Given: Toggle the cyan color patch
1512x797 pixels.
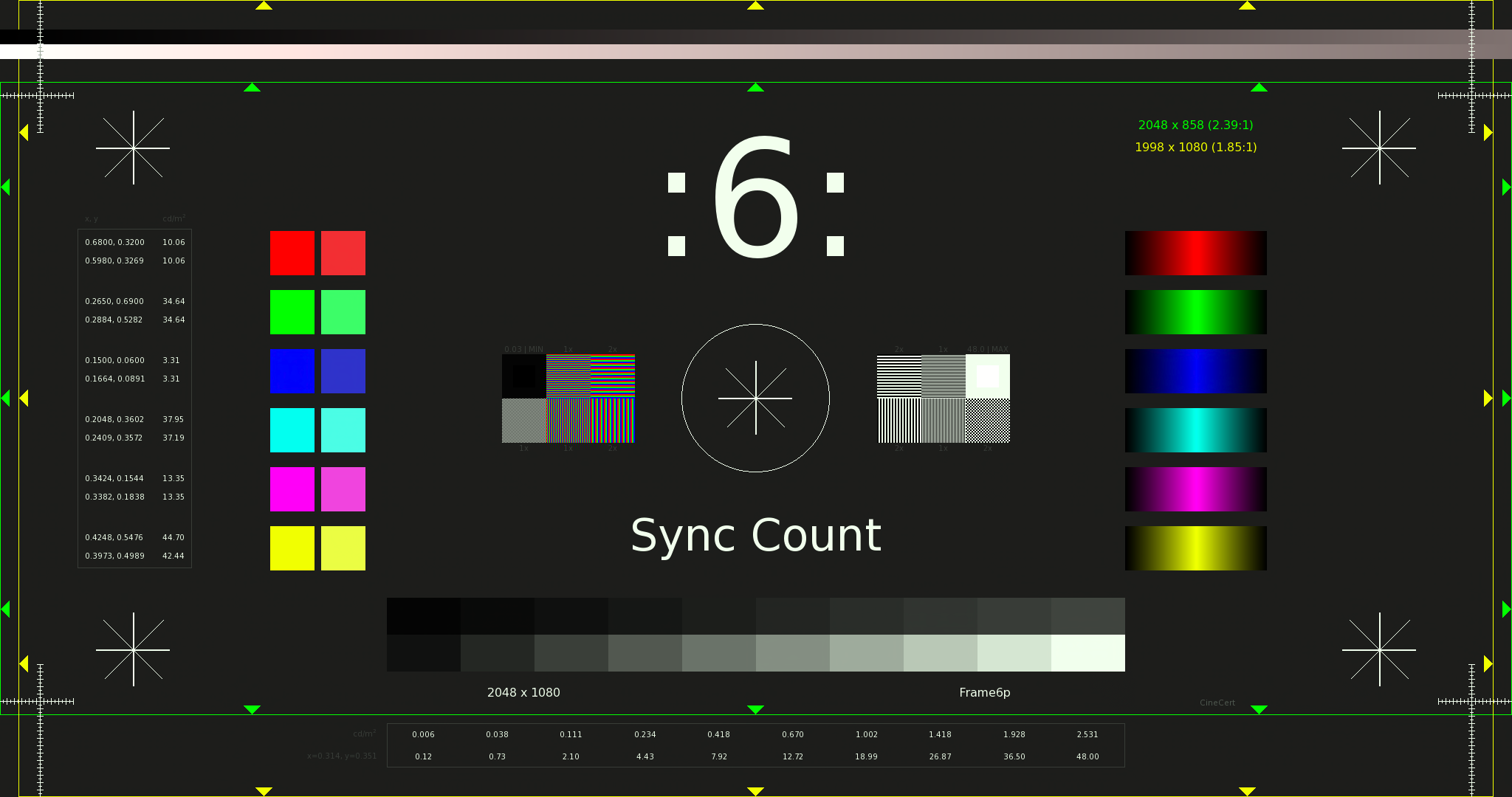Looking at the screenshot, I should pos(292,430).
